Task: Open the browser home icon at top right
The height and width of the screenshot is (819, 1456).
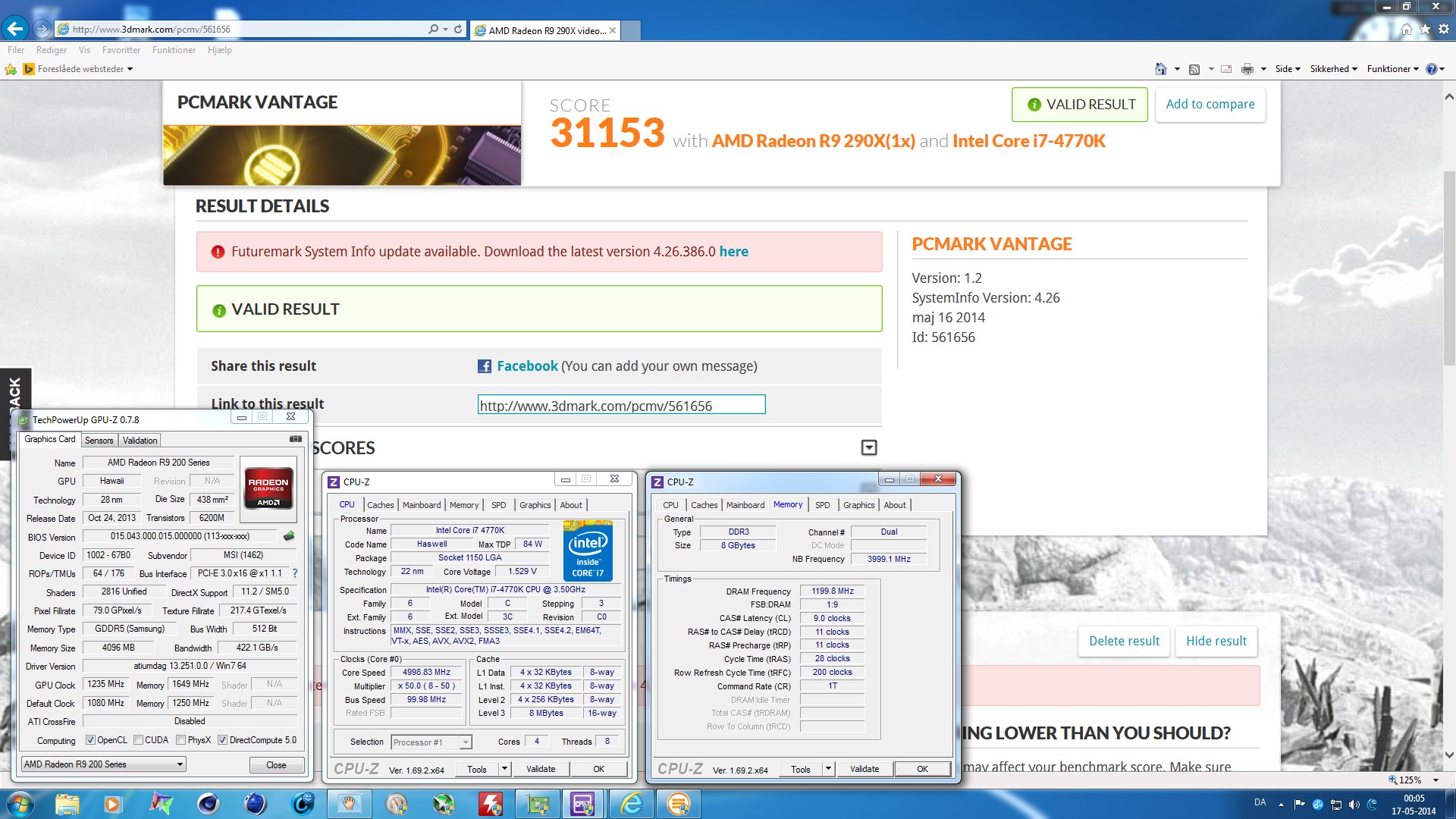Action: click(x=1407, y=30)
